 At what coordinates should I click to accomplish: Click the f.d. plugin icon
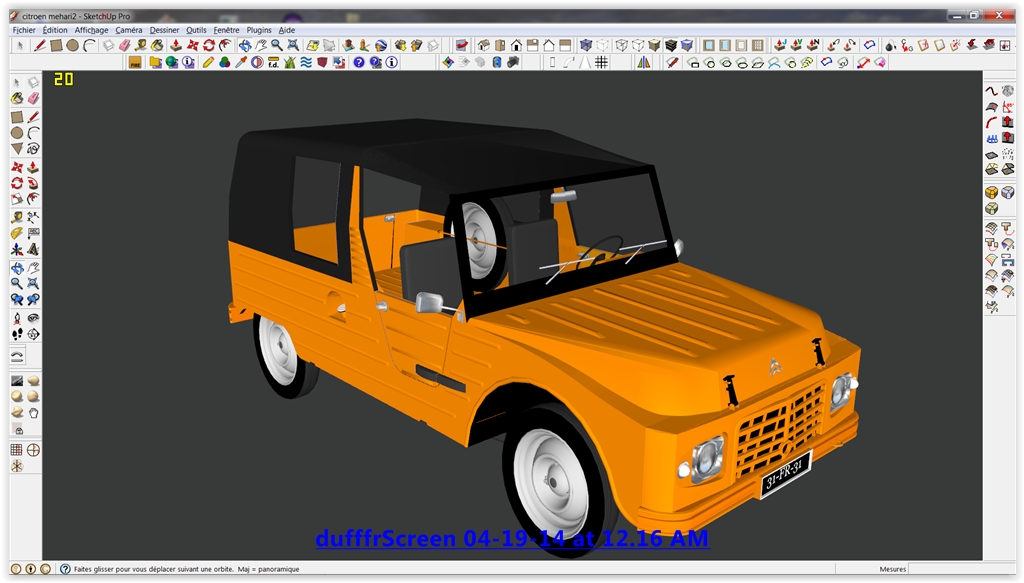273,62
